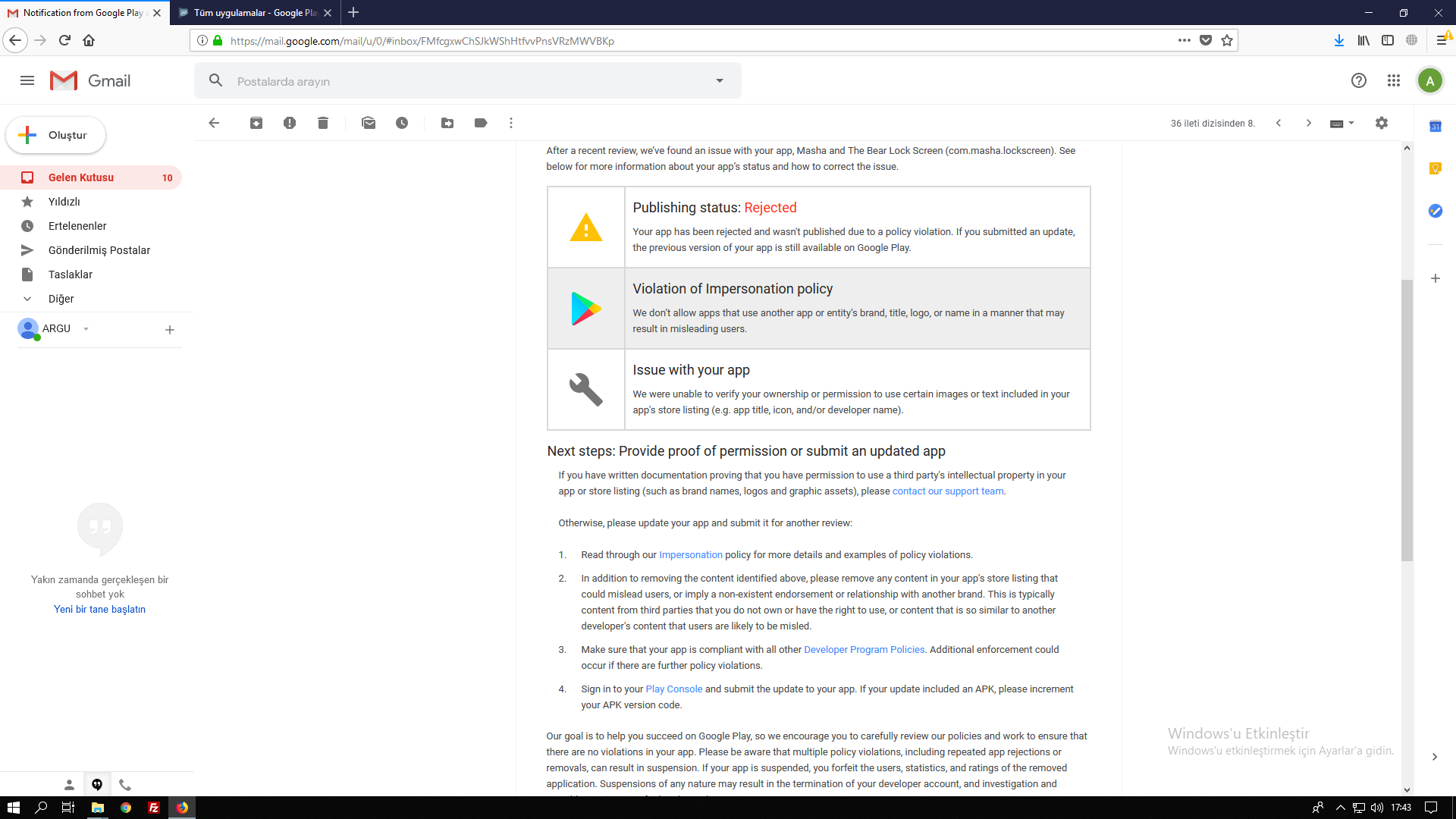Open input tools keyboard dropdown
The height and width of the screenshot is (819, 1456).
pos(1341,123)
